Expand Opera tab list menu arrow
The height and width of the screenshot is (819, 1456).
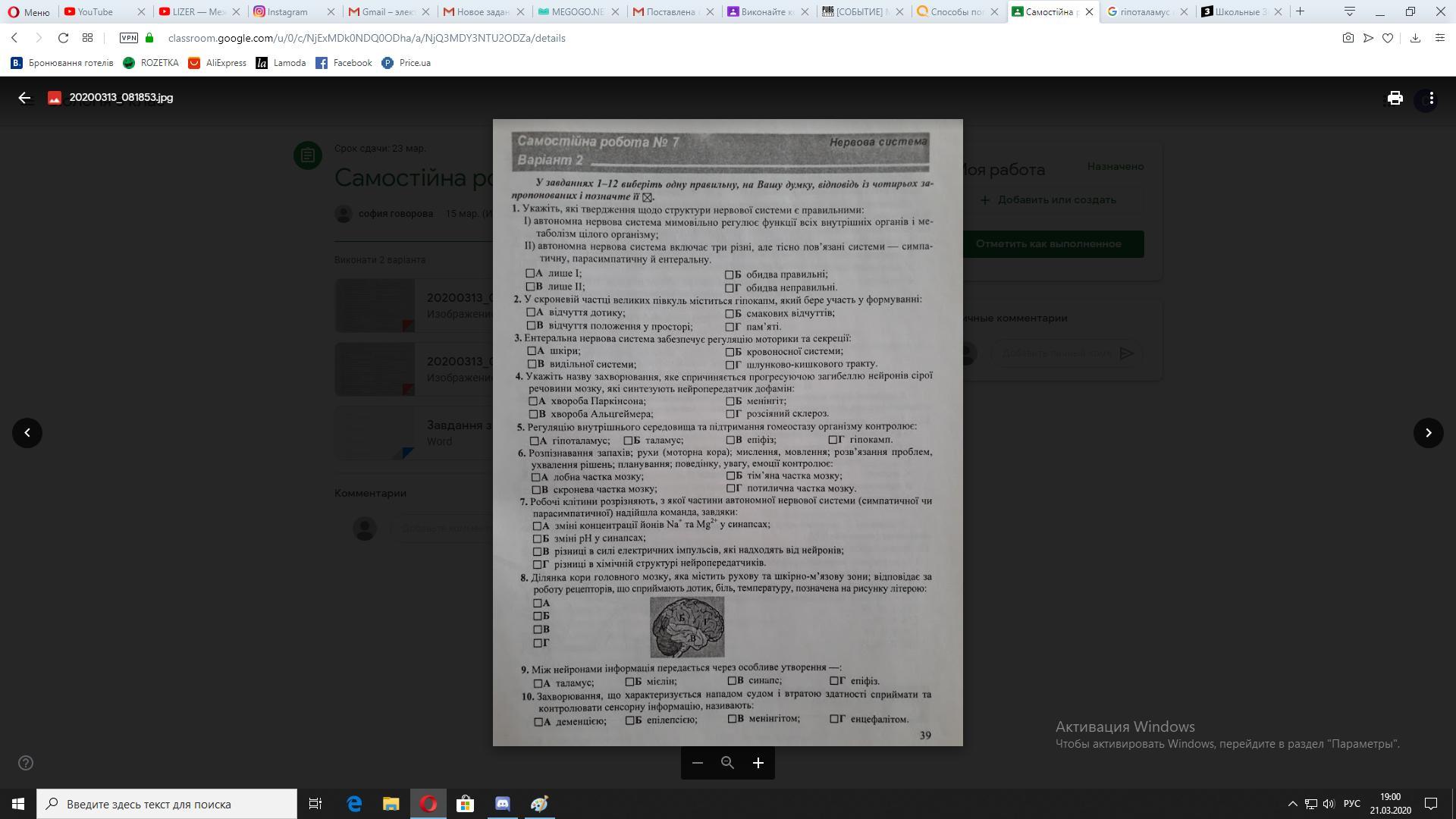pyautogui.click(x=1349, y=11)
